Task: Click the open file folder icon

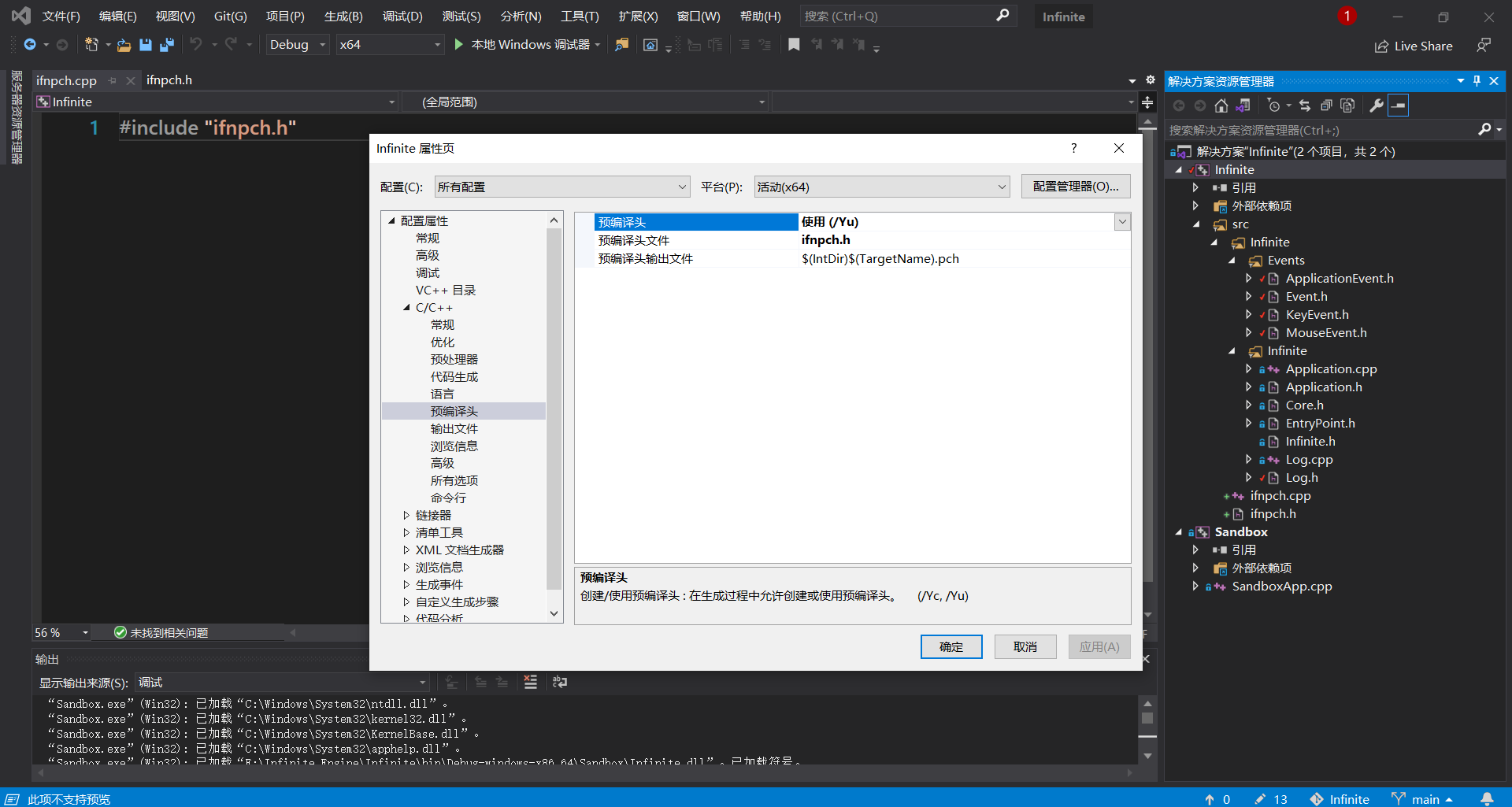Action: 124,45
